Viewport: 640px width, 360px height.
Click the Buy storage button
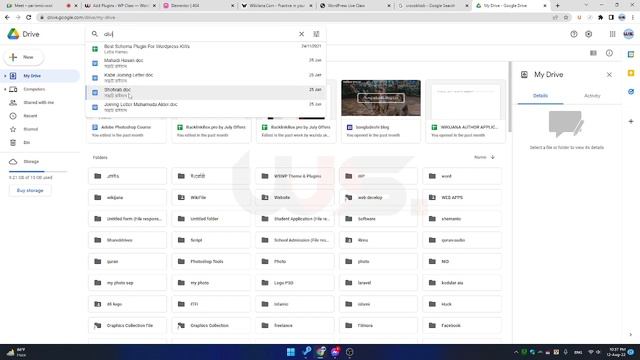(x=30, y=191)
